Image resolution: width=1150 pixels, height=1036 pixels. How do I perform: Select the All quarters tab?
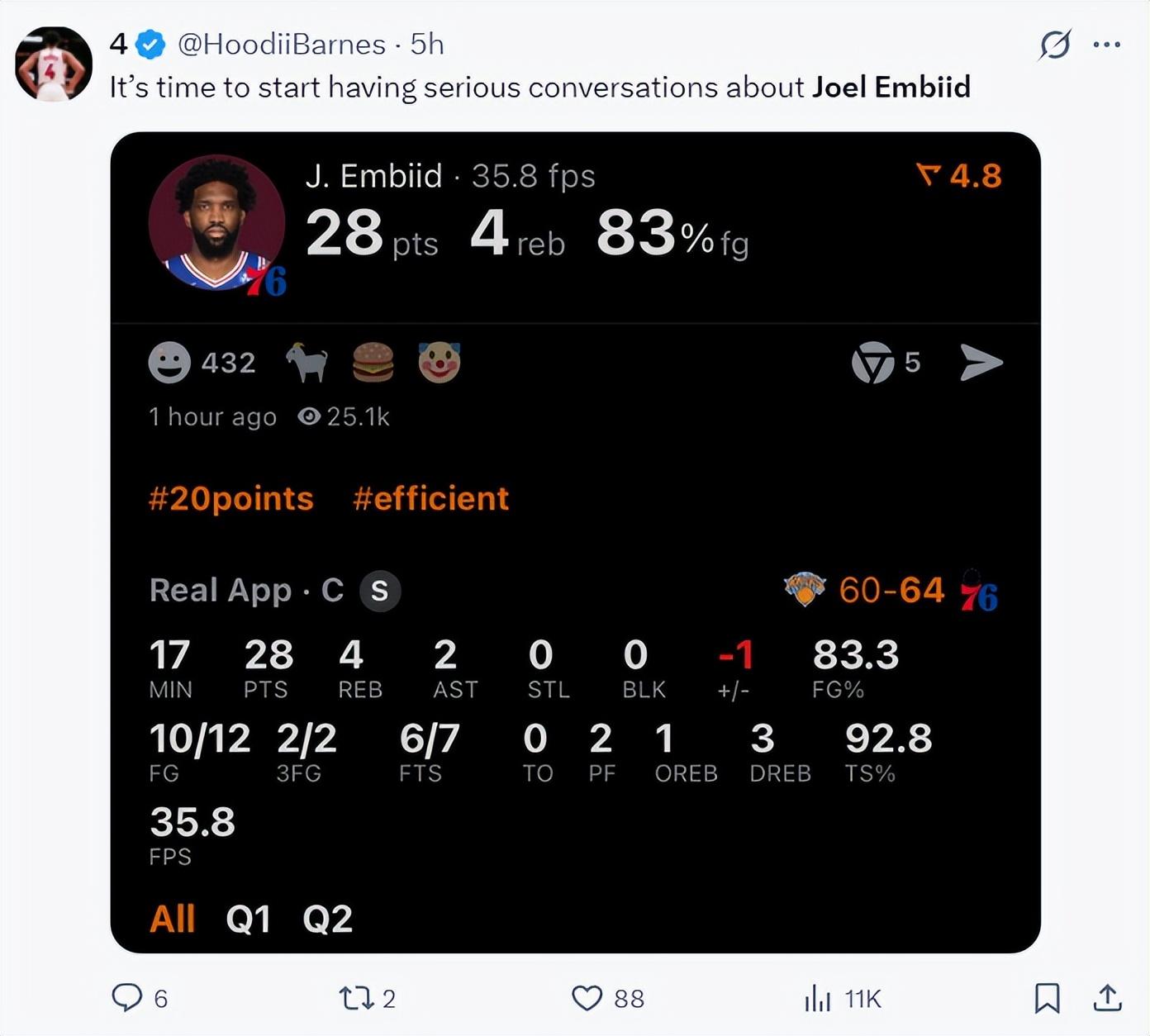tap(172, 919)
